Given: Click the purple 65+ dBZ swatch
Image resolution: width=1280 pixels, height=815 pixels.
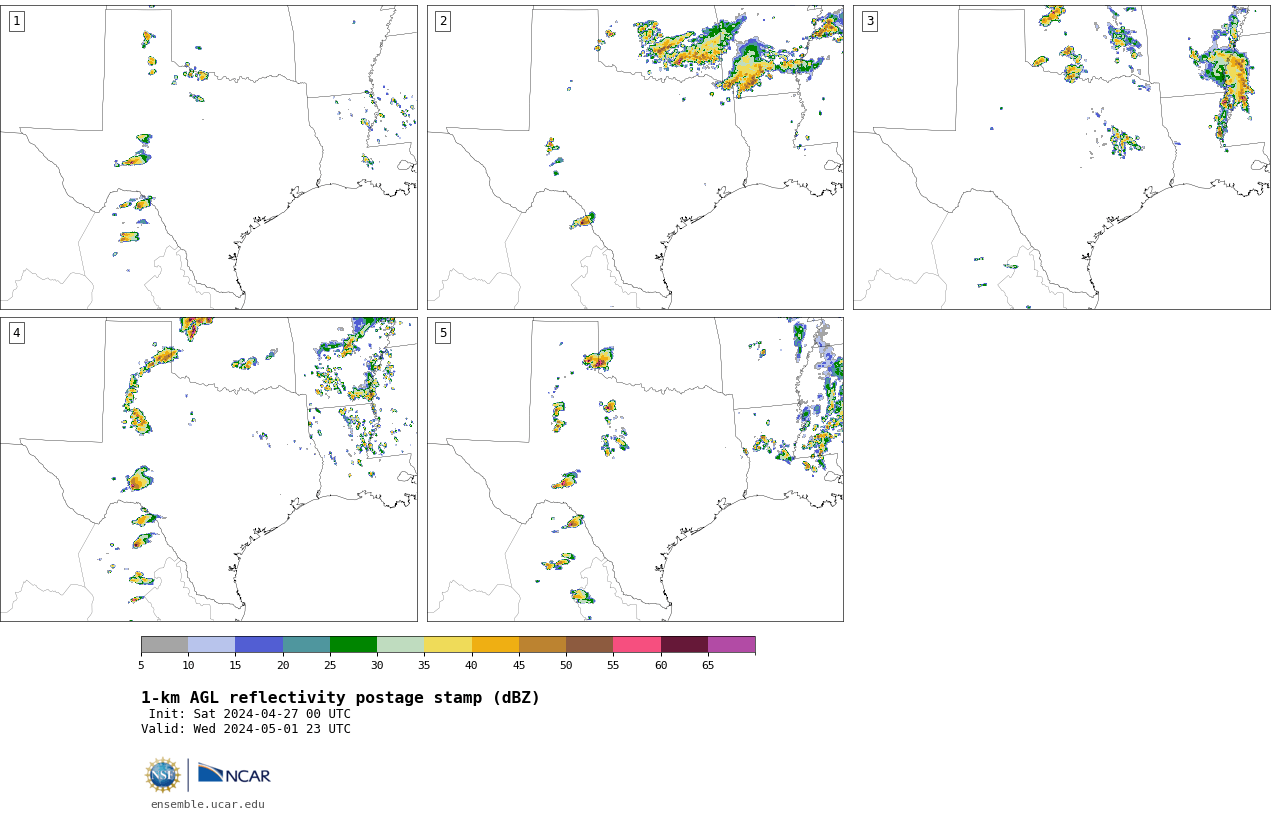Looking at the screenshot, I should (731, 644).
